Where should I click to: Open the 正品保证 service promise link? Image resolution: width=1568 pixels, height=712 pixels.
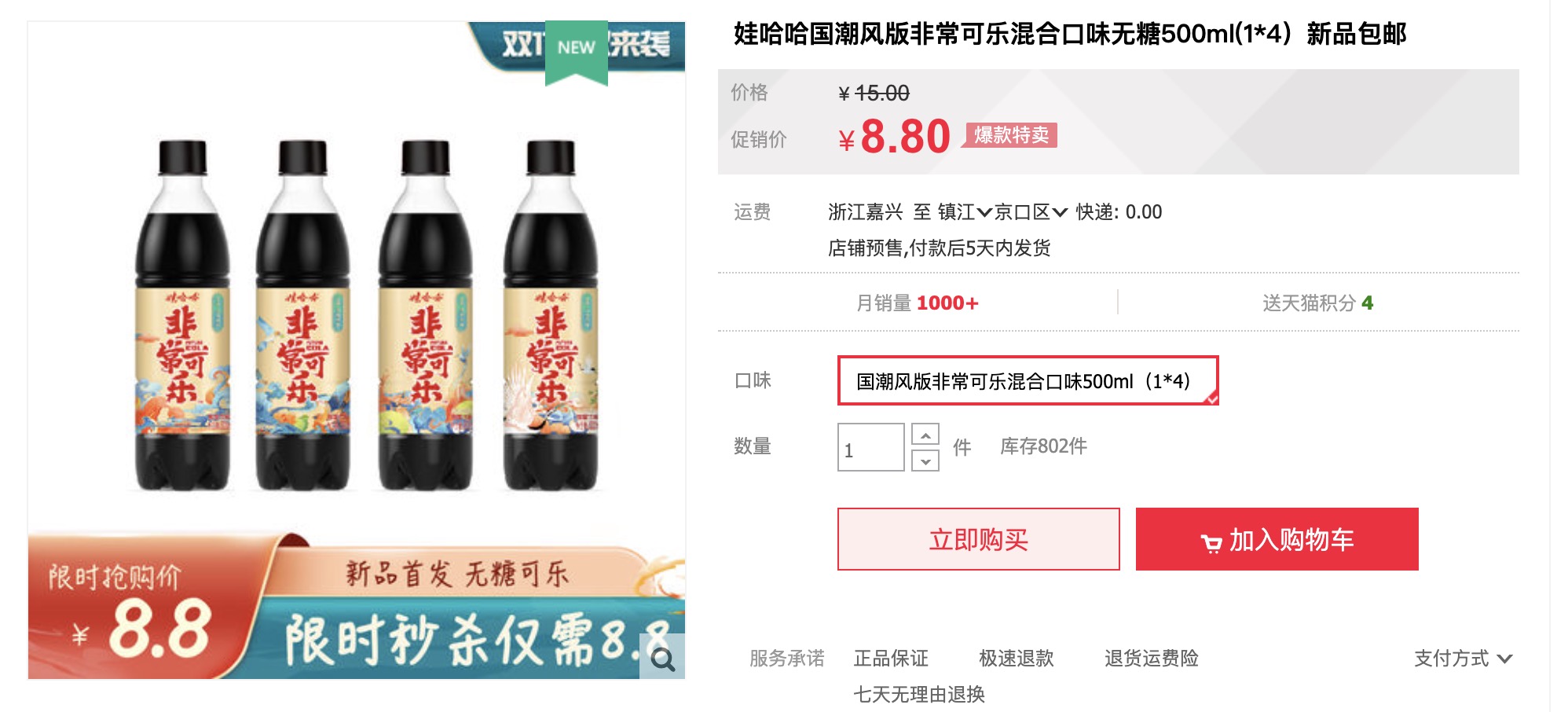(891, 659)
